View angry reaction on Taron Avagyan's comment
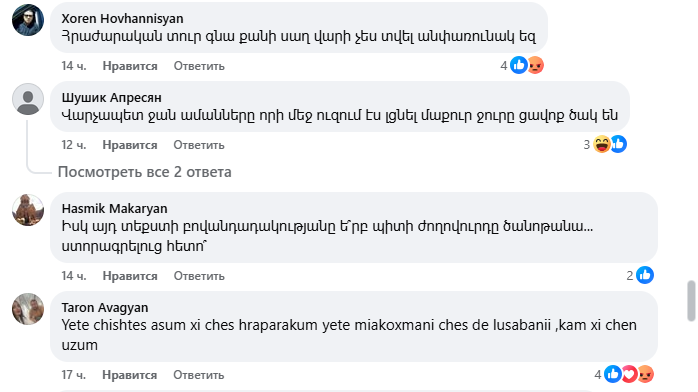This screenshot has height=392, width=698. click(x=646, y=374)
